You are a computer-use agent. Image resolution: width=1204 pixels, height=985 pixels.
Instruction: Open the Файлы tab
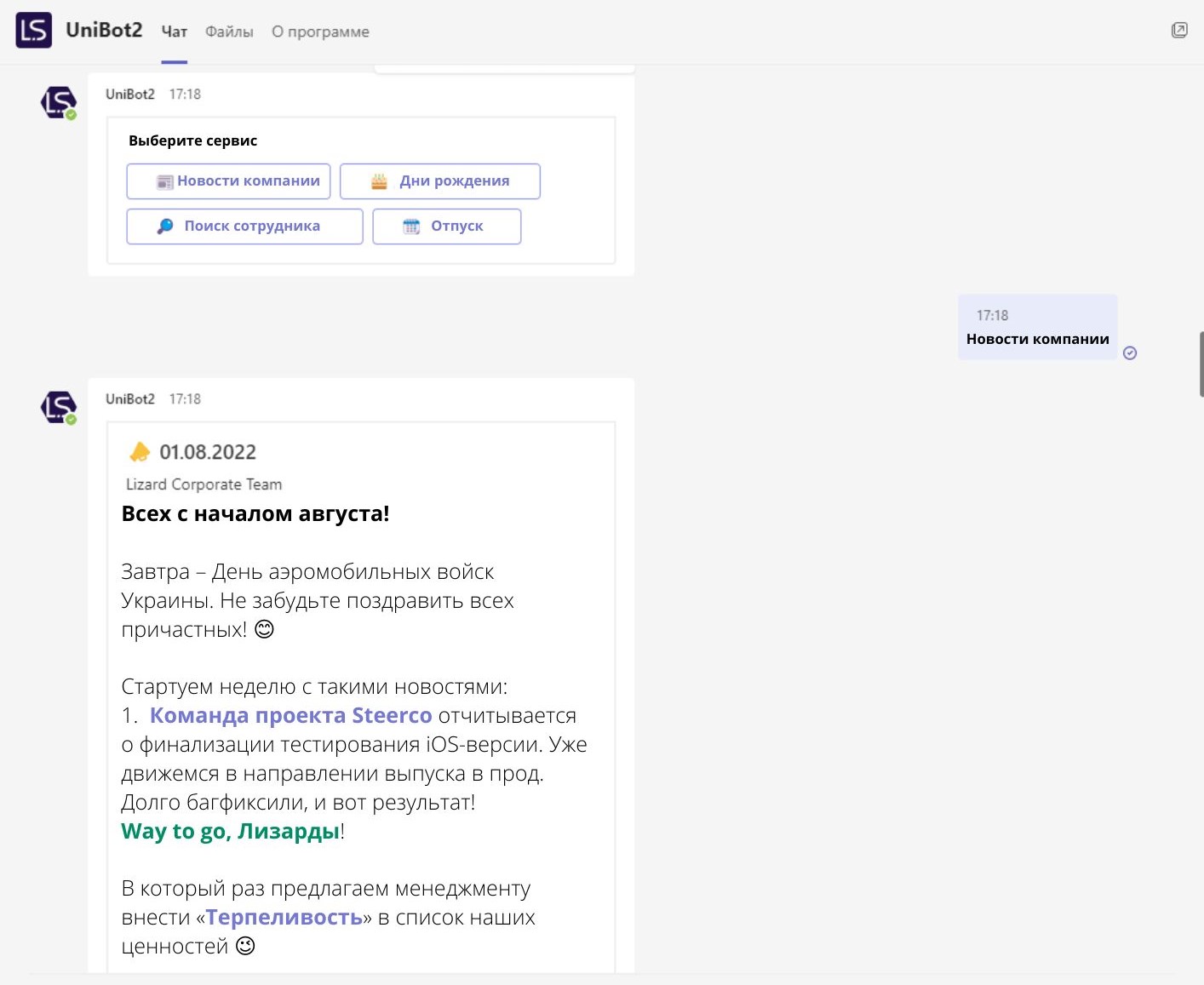[229, 32]
